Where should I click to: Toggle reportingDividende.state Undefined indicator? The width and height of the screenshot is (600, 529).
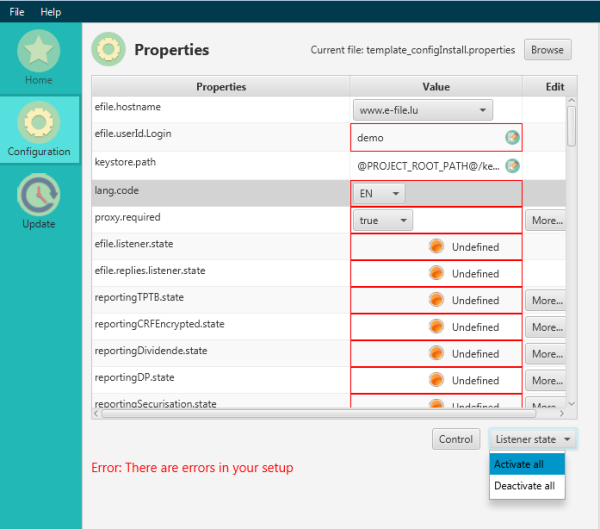[436, 353]
